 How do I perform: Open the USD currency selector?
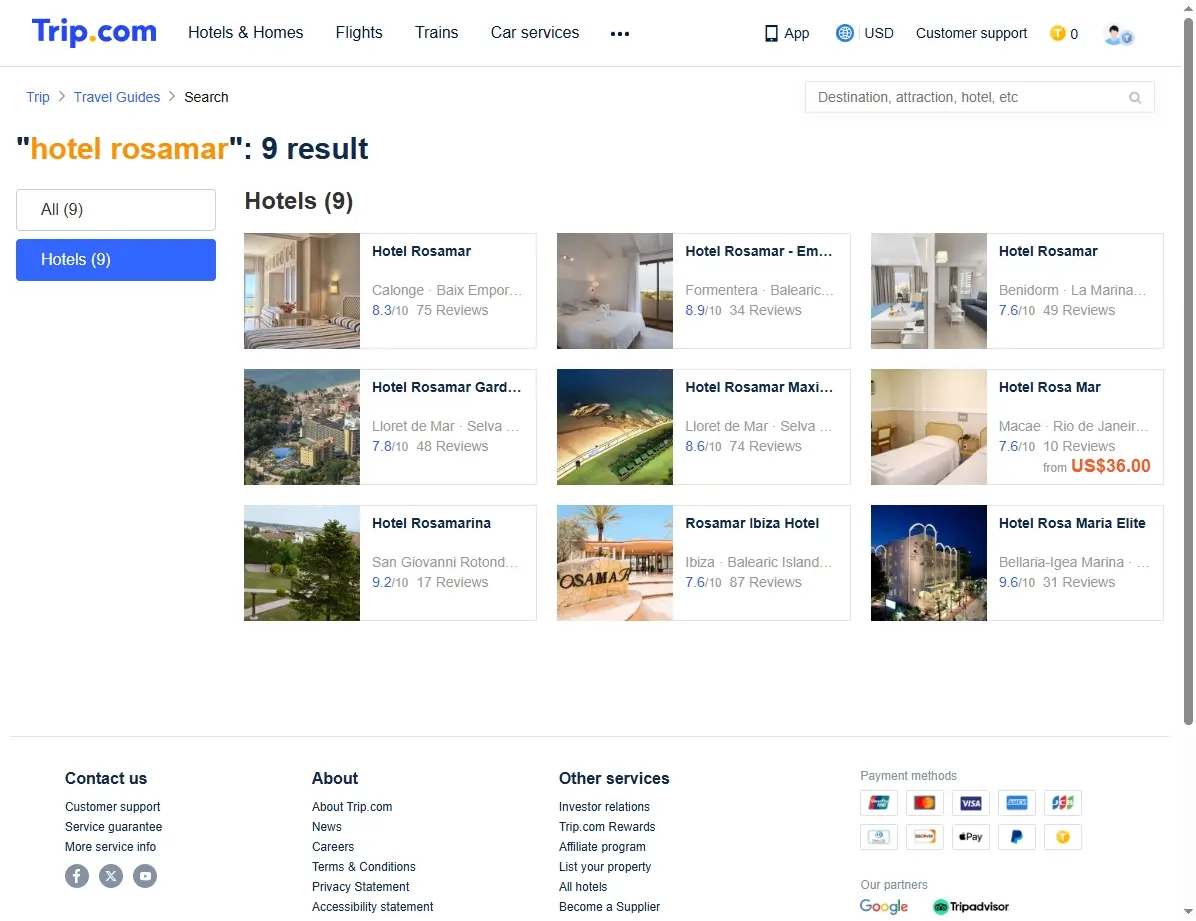click(879, 34)
